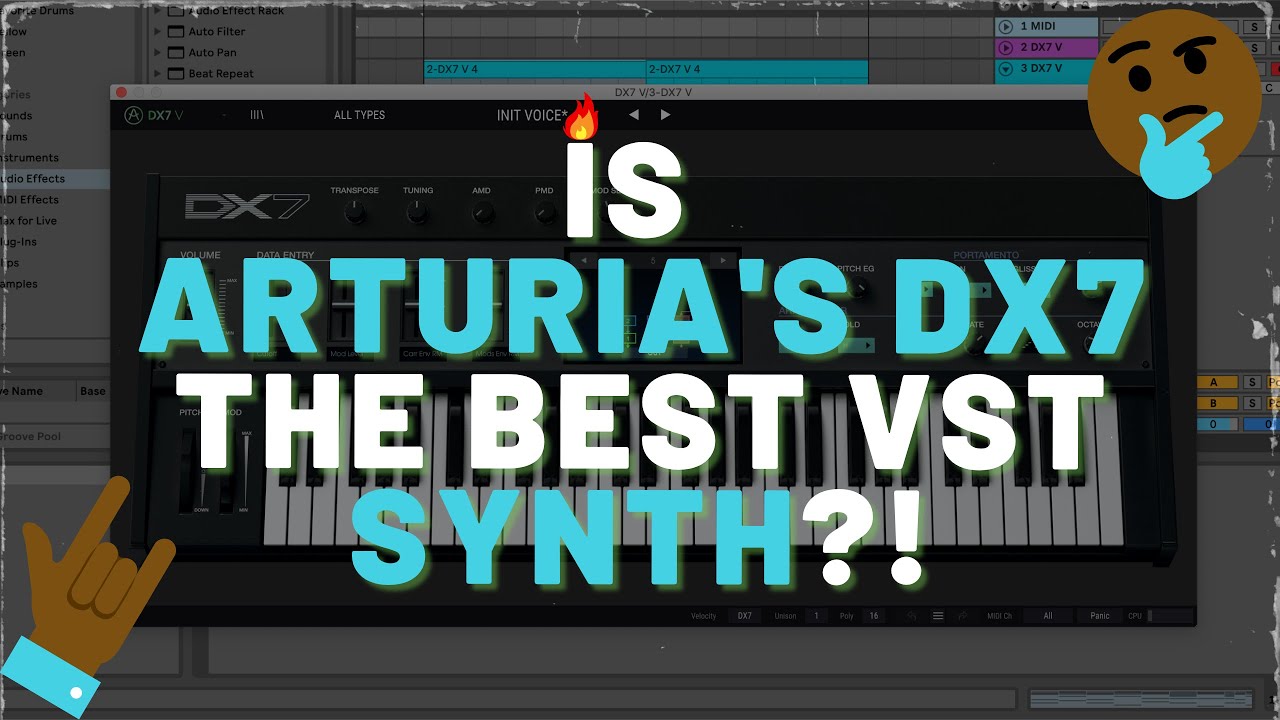Solo return track A
The height and width of the screenshot is (720, 1280).
[1251, 382]
